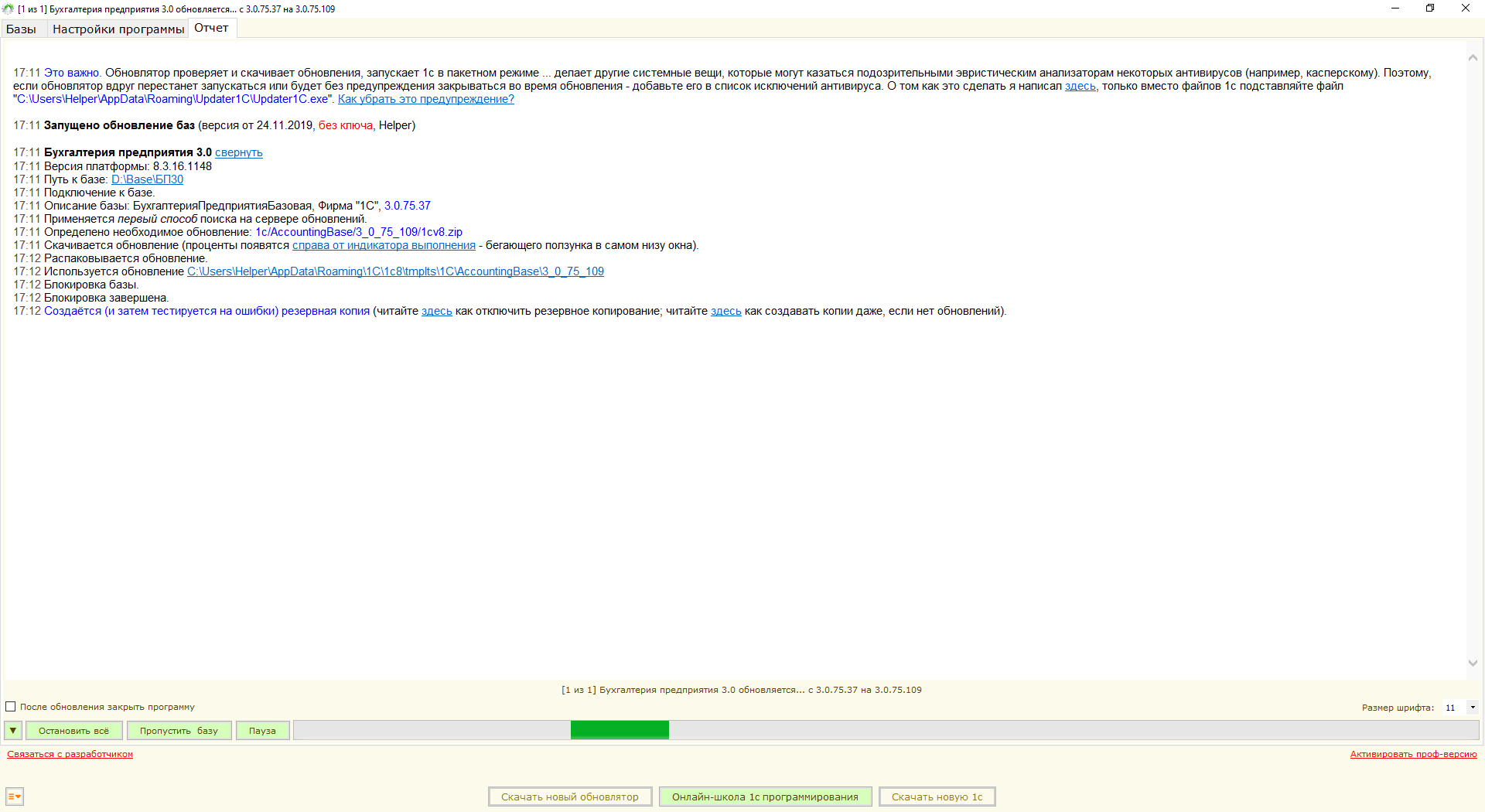
Task: Pause the update with Пауза button
Action: click(x=262, y=731)
